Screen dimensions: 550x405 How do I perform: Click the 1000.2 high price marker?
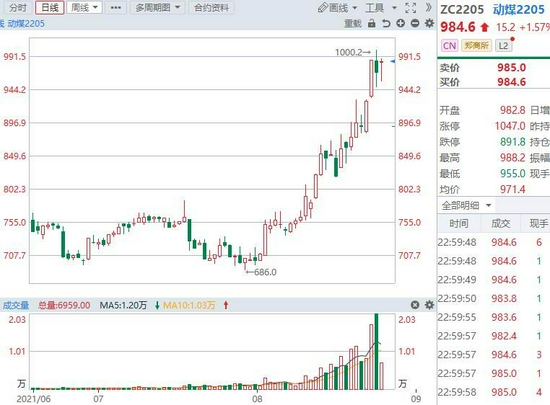tap(353, 52)
